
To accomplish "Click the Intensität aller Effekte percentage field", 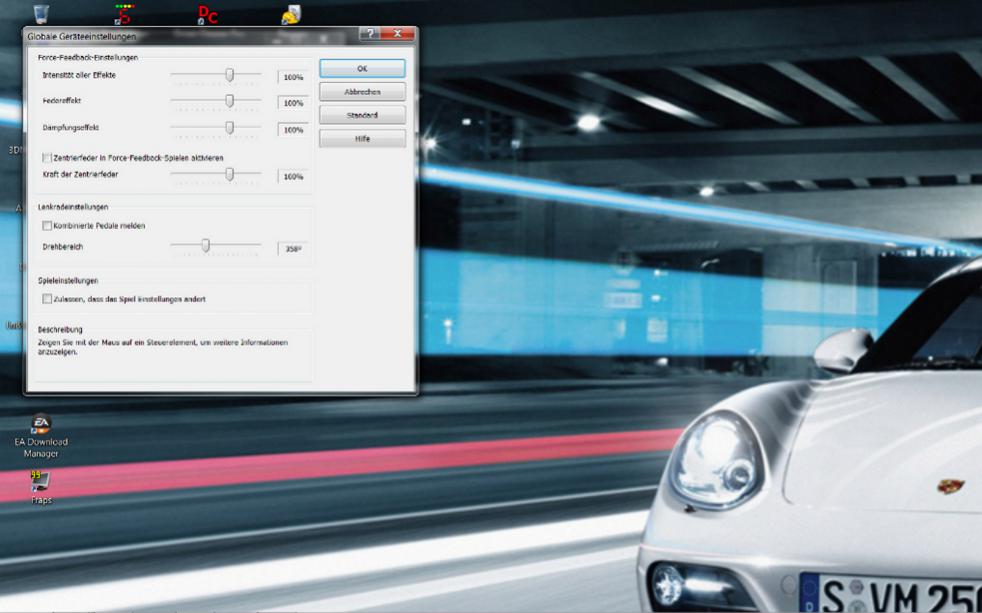I will (x=293, y=77).
